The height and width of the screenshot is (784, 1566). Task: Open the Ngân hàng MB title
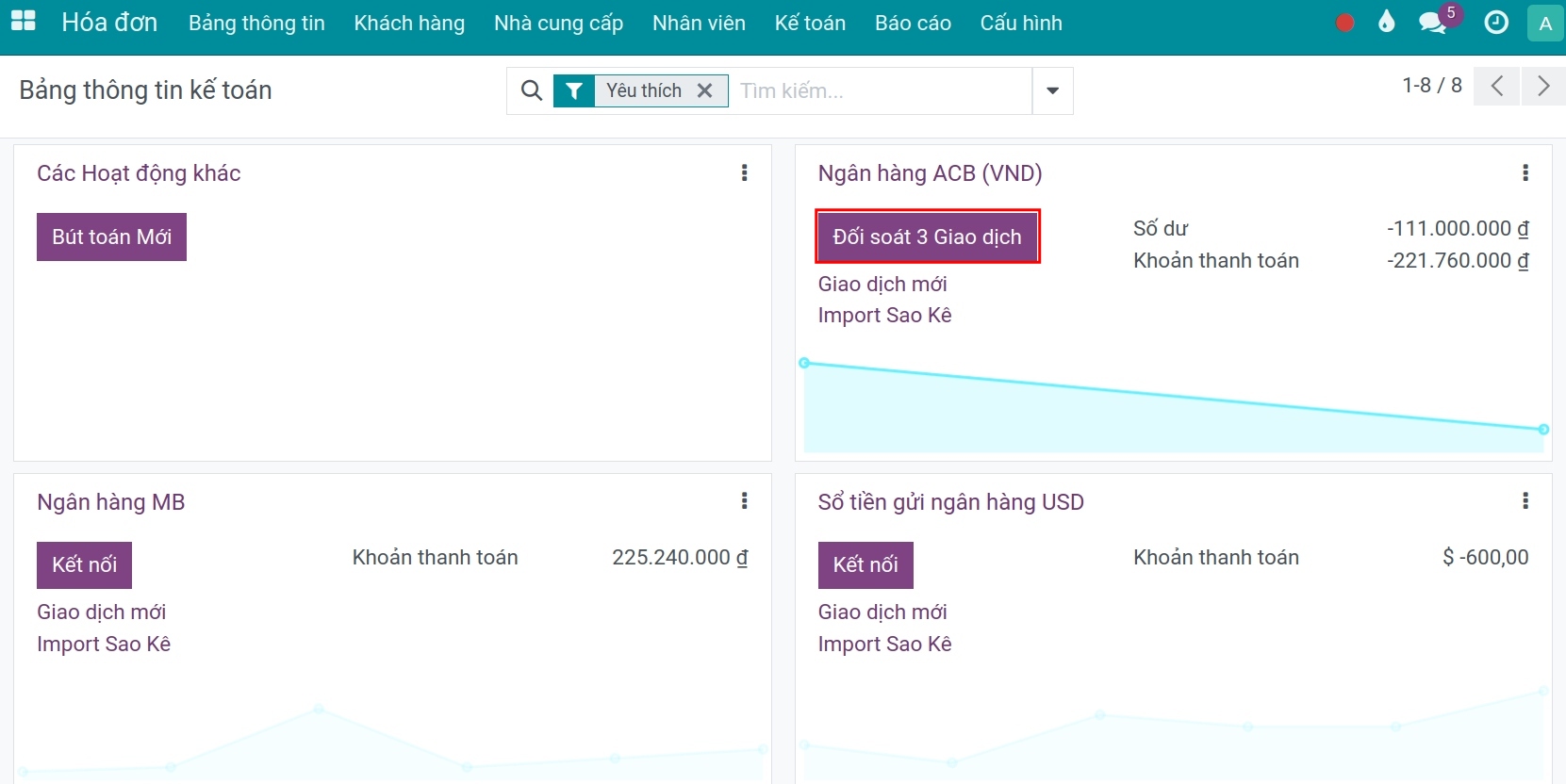pos(111,501)
